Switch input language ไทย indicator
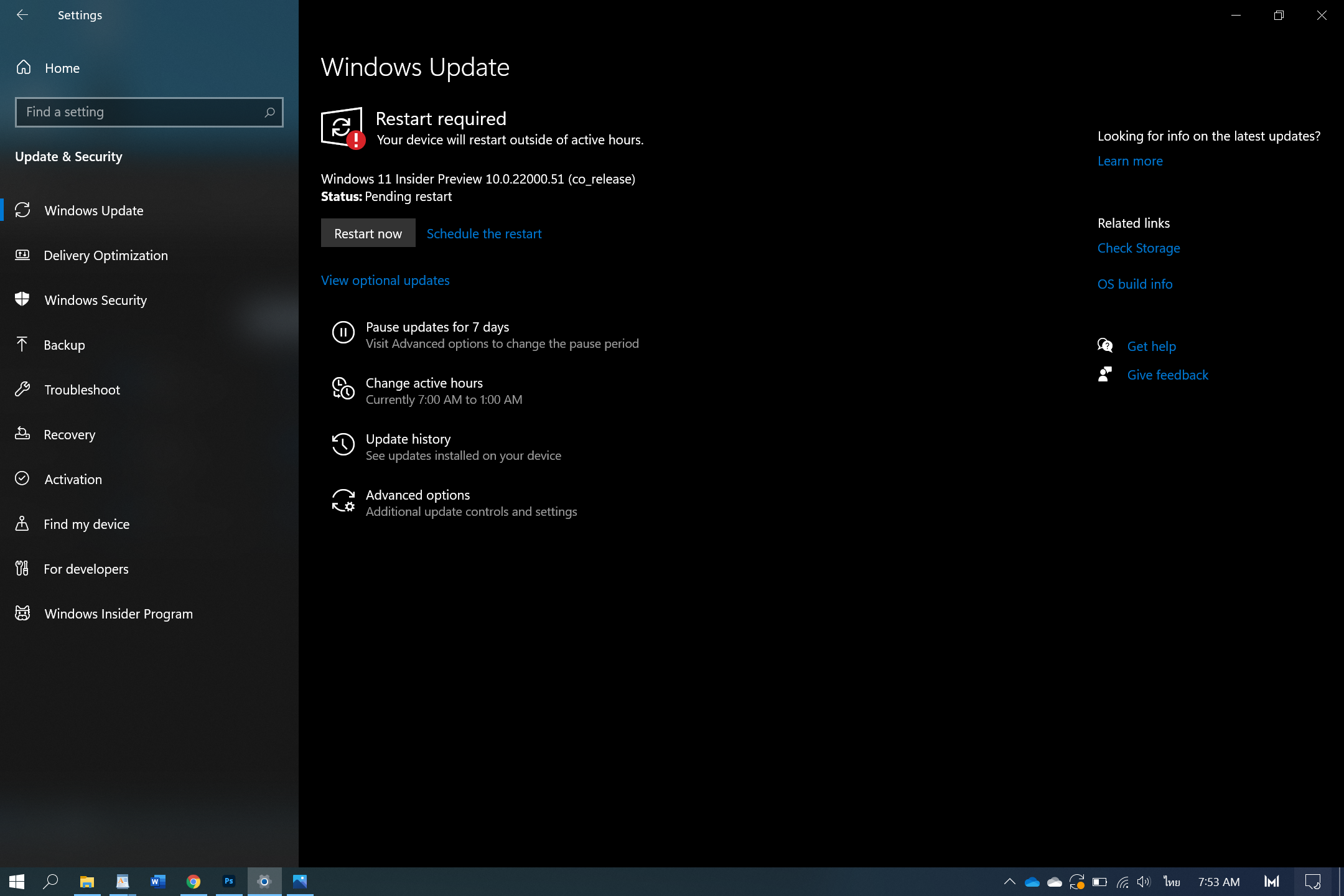This screenshot has width=1344, height=896. [x=1172, y=882]
